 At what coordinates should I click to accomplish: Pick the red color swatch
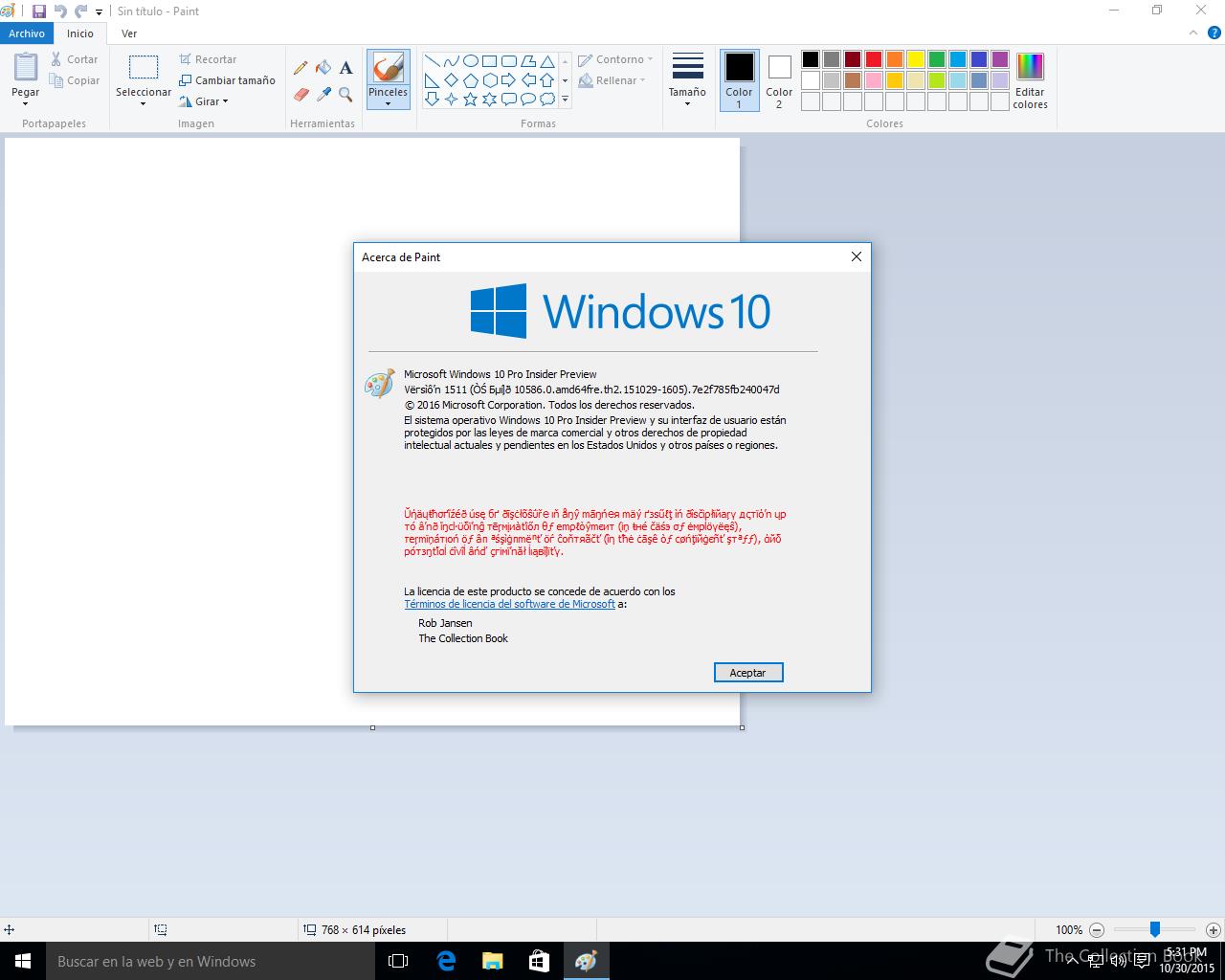point(874,59)
